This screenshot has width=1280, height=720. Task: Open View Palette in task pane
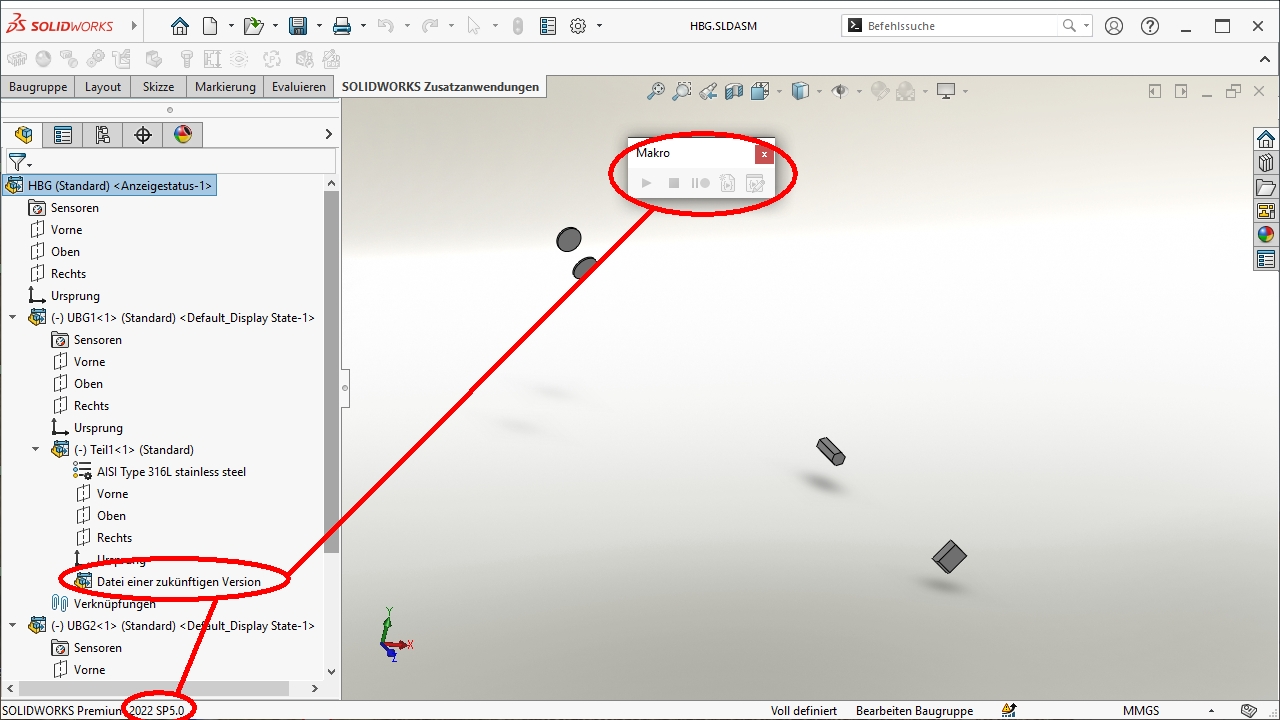(1266, 211)
